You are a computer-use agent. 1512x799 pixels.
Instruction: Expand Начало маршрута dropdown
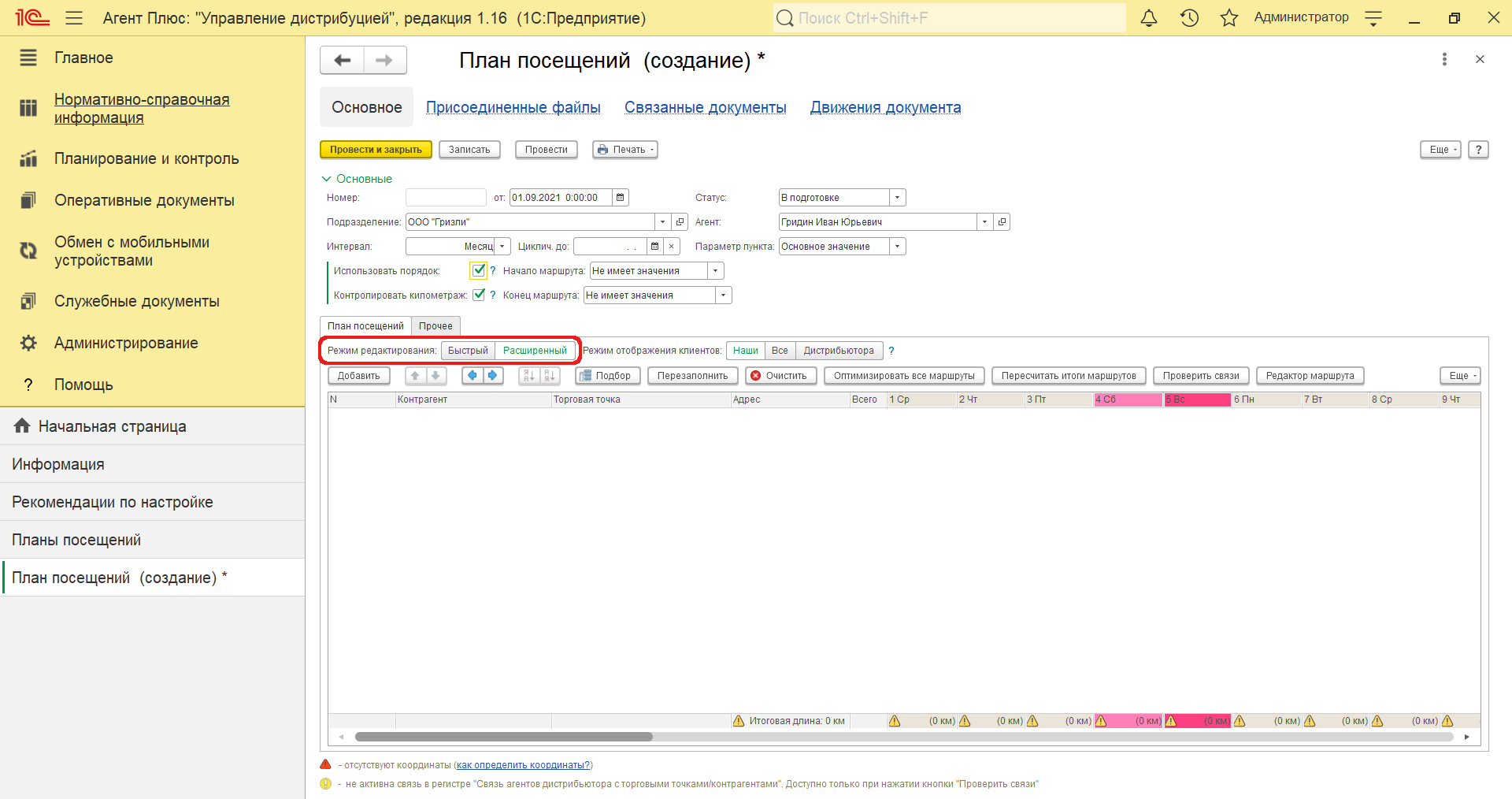click(x=715, y=271)
